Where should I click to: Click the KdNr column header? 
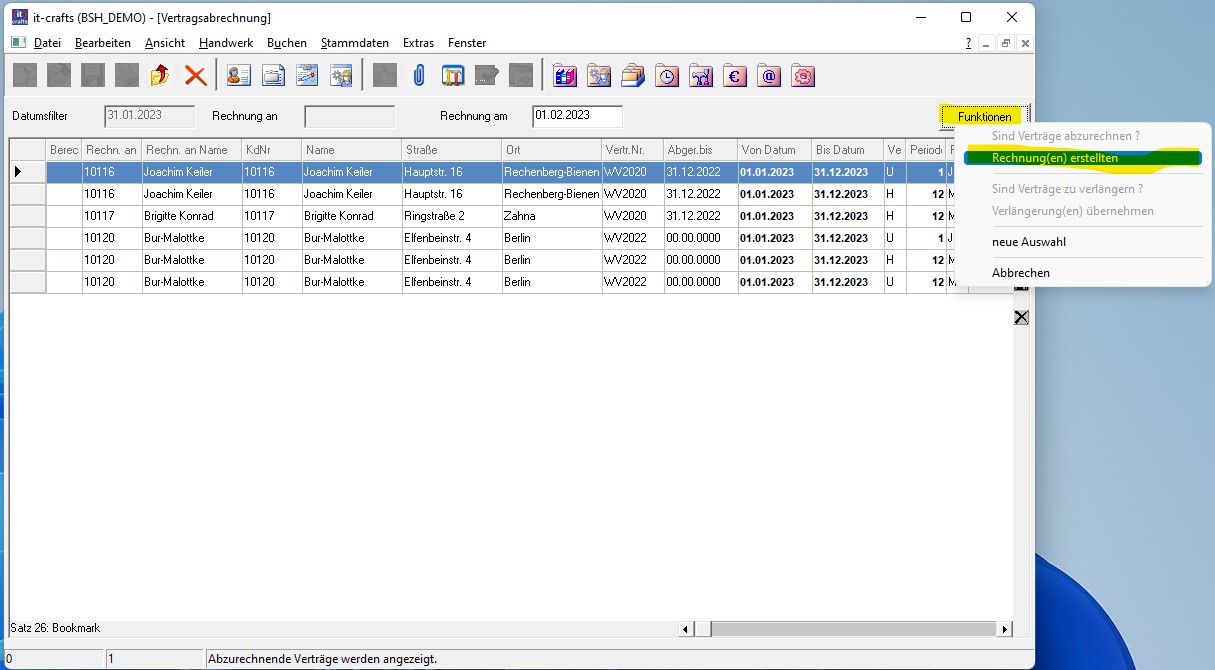[x=272, y=150]
